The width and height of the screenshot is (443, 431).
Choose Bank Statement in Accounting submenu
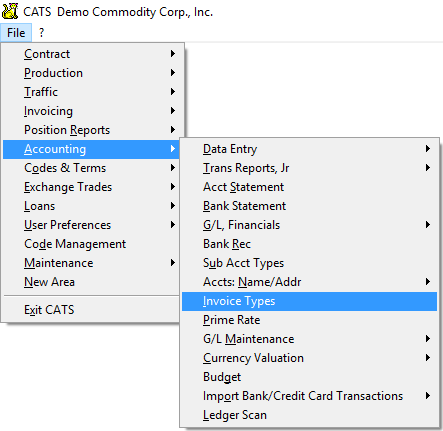[309, 206]
